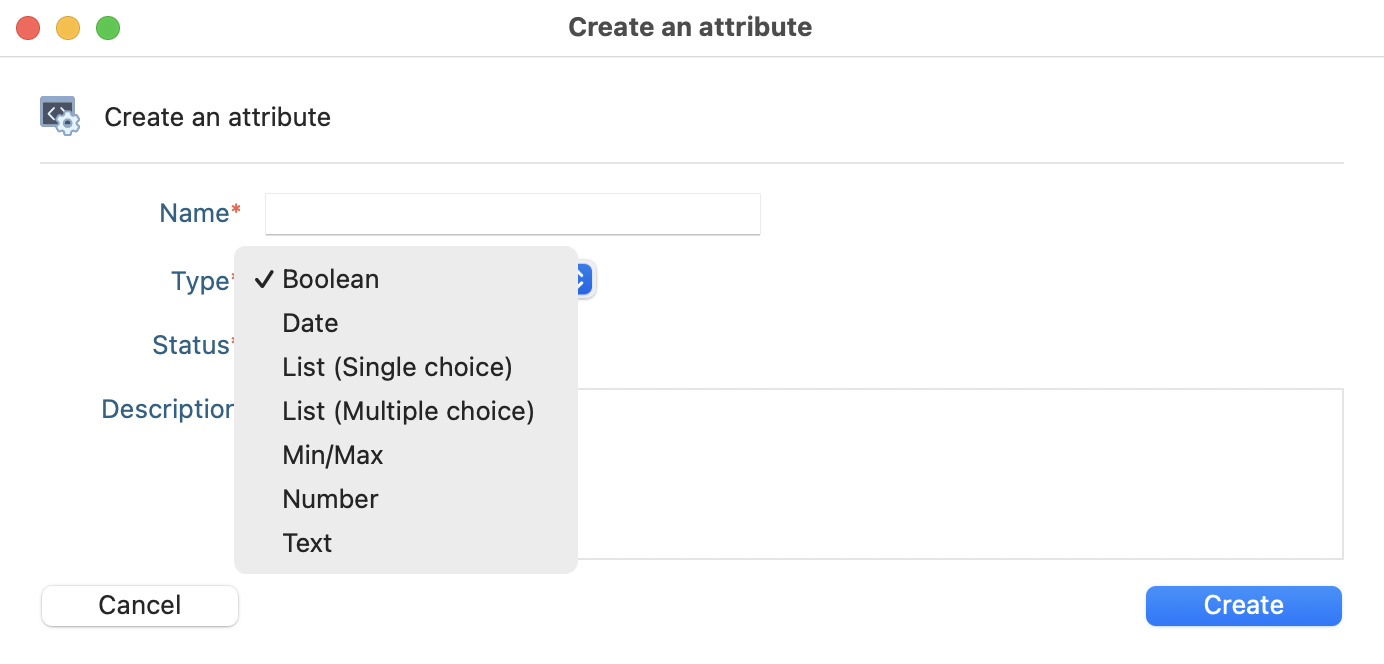1384x664 pixels.
Task: Close the Create an attribute window
Action: pos(28,28)
